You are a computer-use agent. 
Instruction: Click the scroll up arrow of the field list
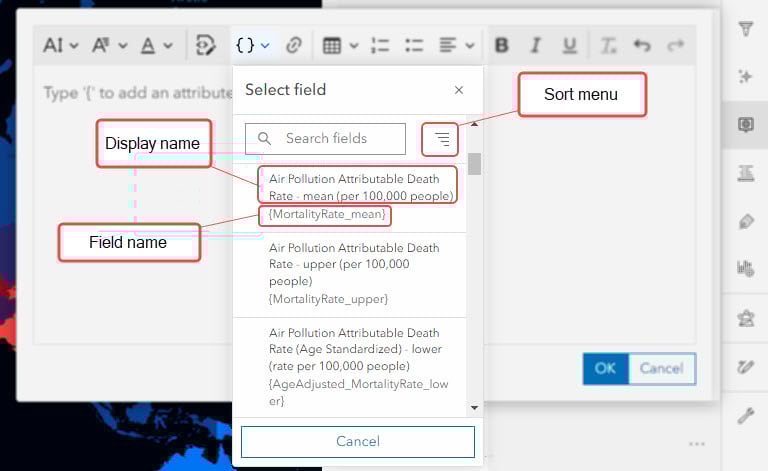[x=474, y=124]
